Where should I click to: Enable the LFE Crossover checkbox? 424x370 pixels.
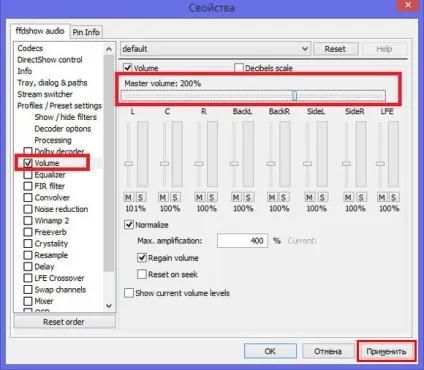(x=28, y=278)
